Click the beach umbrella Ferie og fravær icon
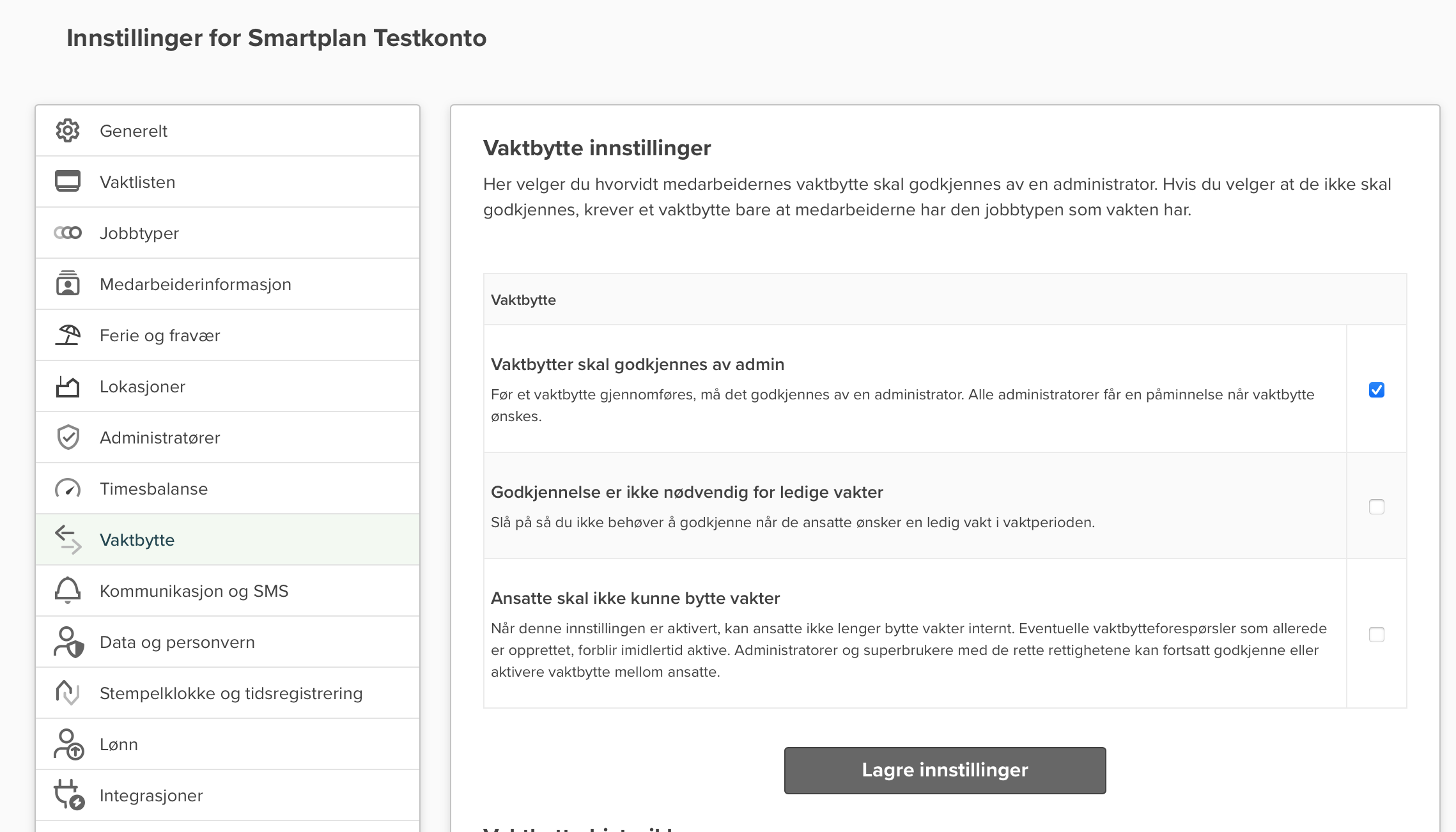Viewport: 1456px width, 832px height. pos(68,335)
